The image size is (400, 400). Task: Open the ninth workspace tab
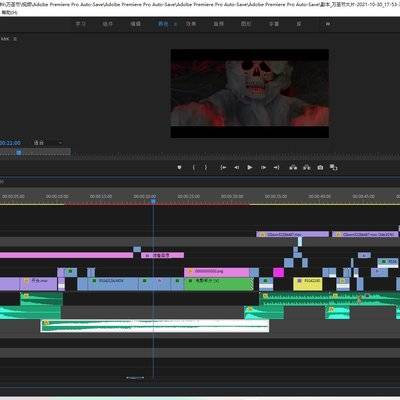click(x=299, y=24)
